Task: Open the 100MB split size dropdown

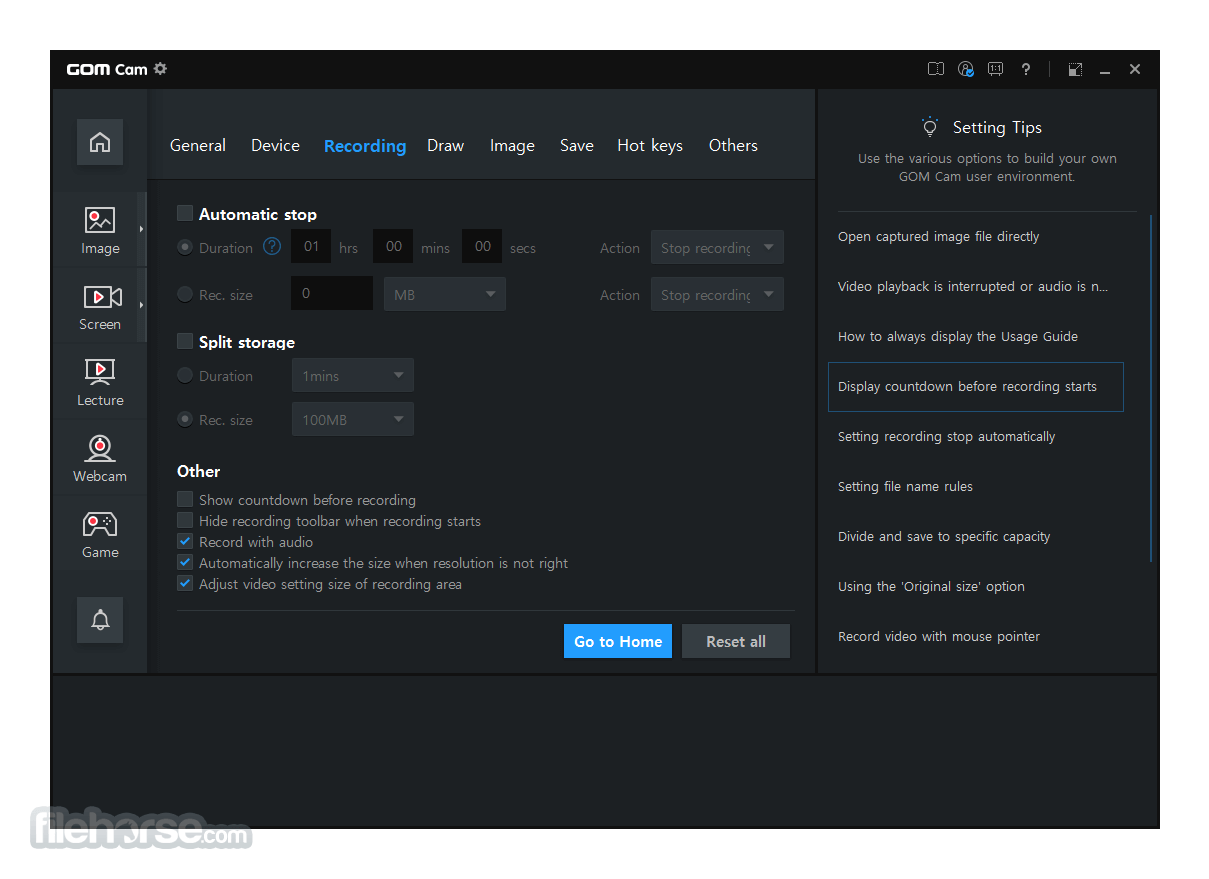Action: click(x=352, y=420)
